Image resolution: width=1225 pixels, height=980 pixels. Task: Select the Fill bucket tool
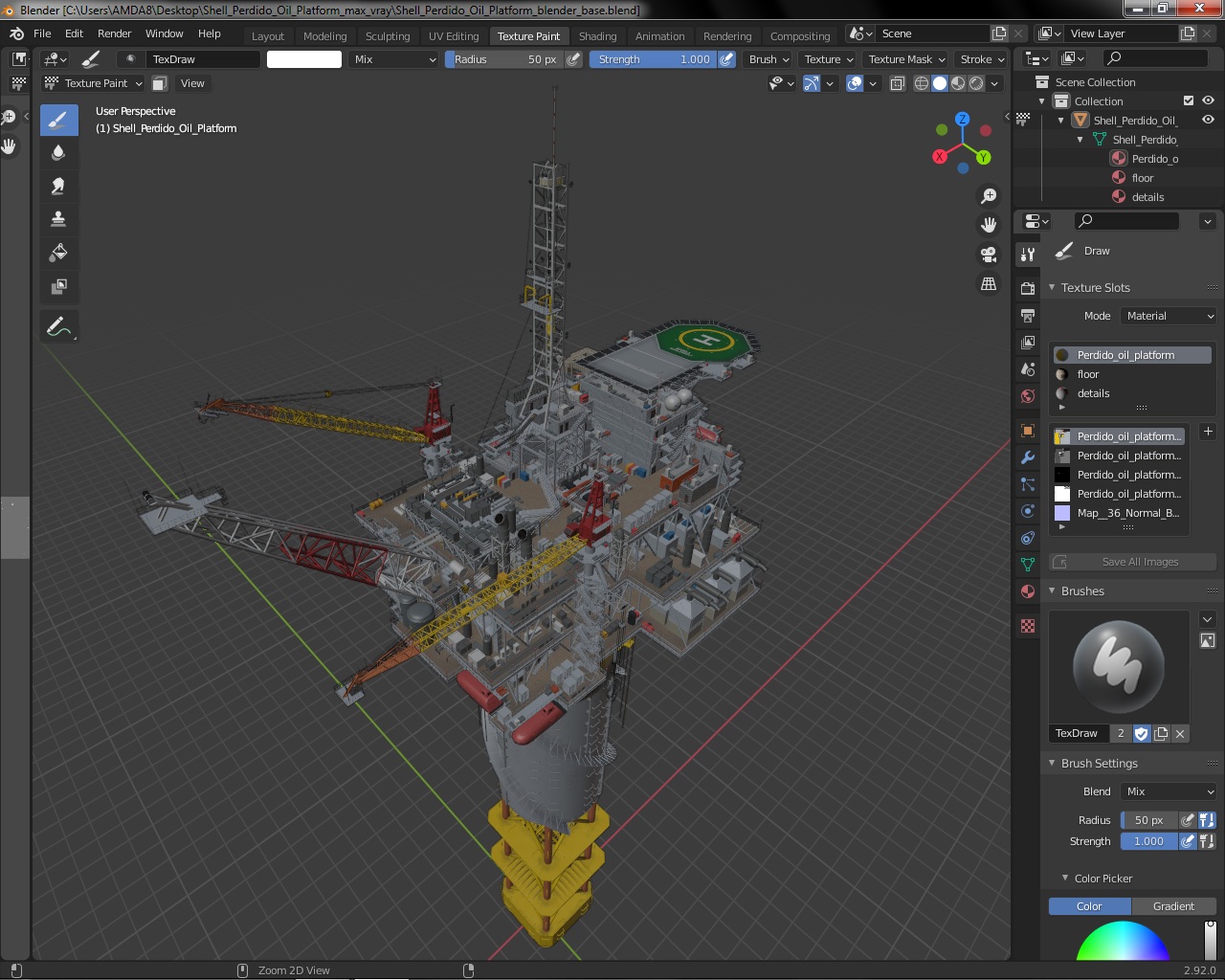tap(58, 253)
